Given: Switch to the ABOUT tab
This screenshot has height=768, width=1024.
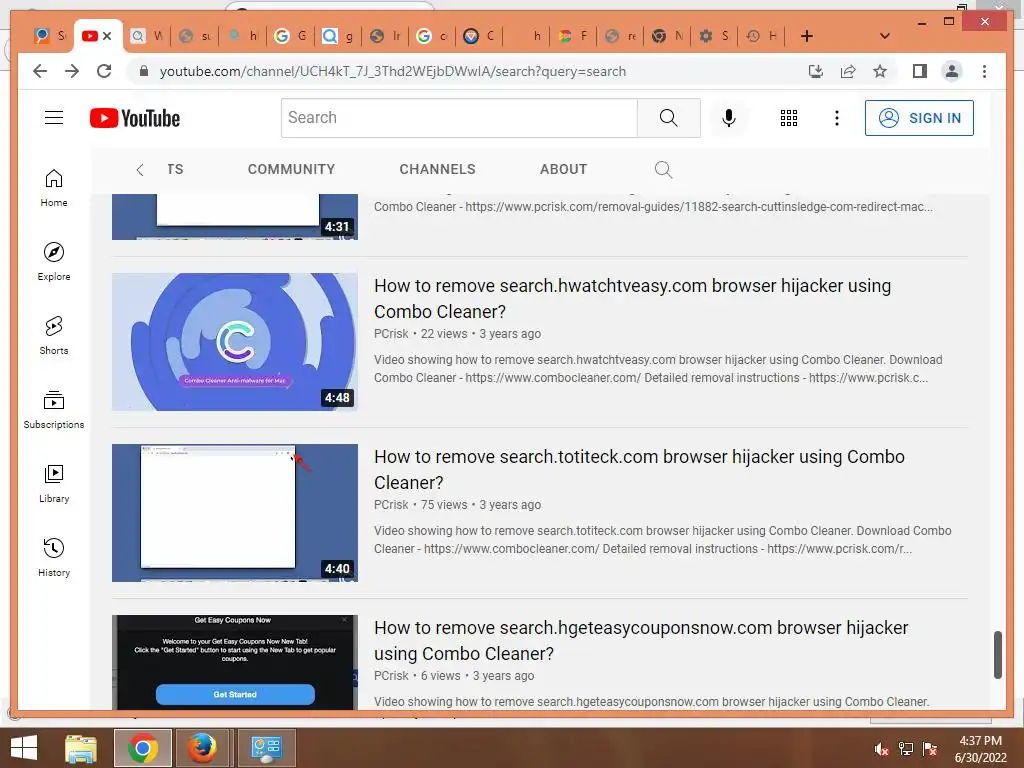Looking at the screenshot, I should click(563, 169).
